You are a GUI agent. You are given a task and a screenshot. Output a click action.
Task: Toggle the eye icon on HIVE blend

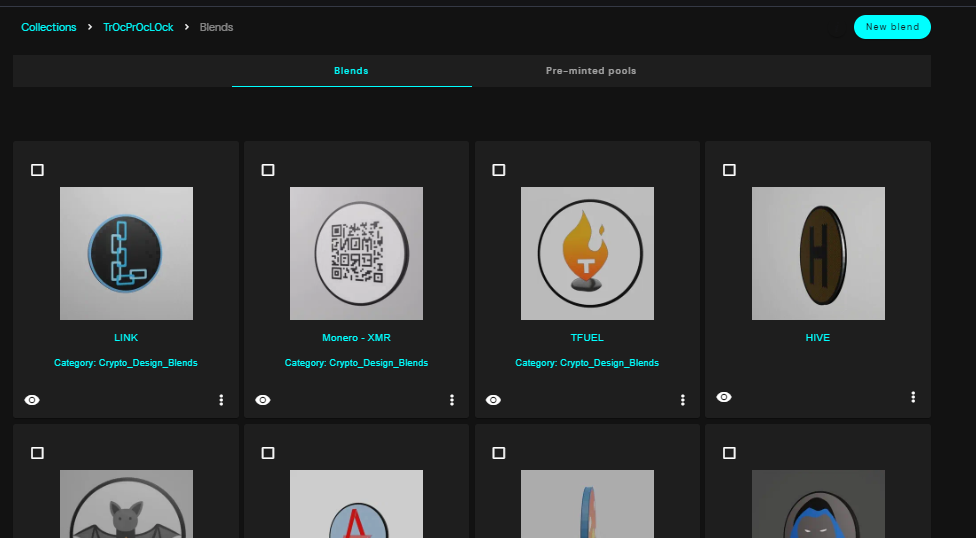coord(724,397)
